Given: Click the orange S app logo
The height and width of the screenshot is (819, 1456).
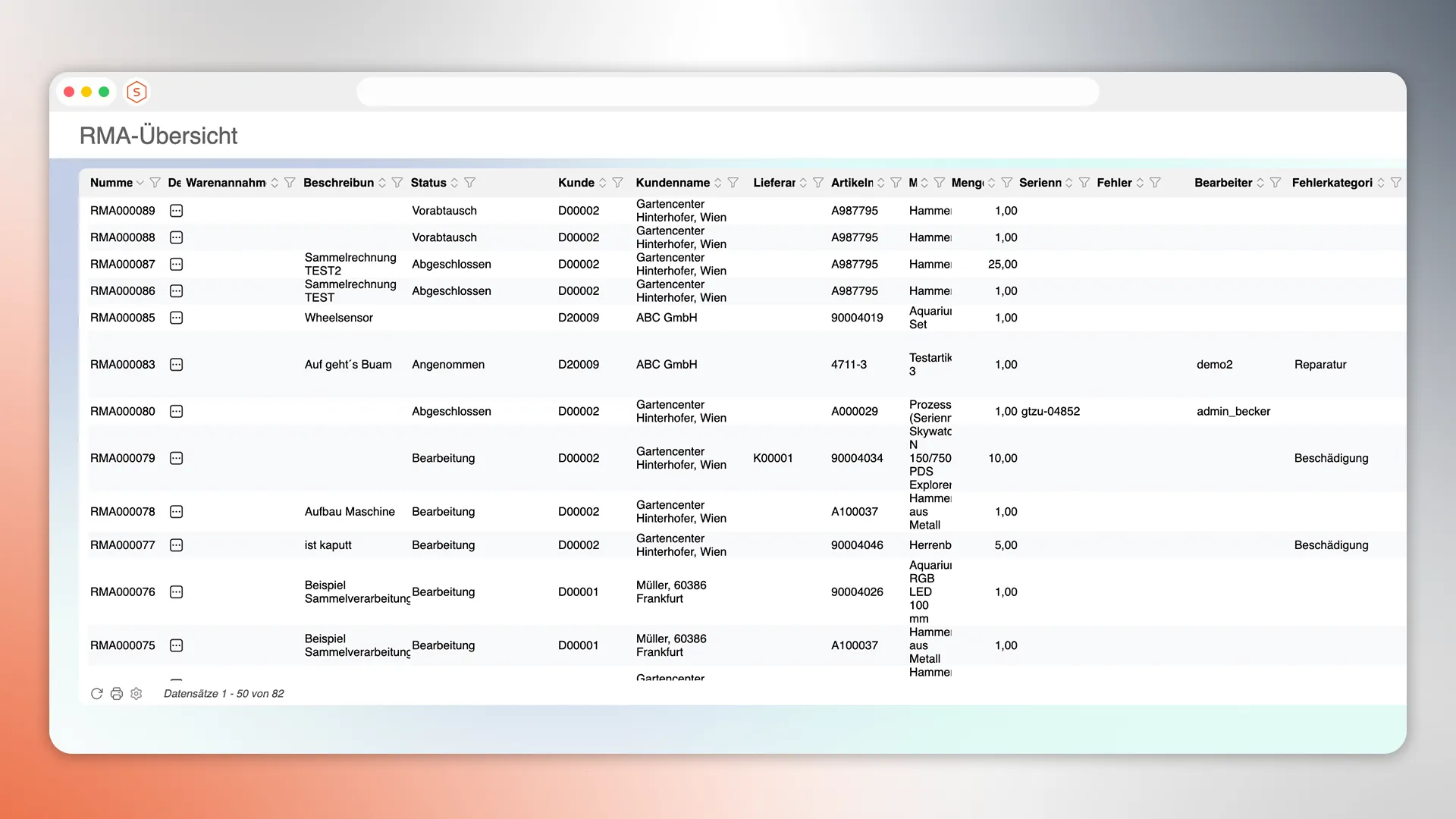Looking at the screenshot, I should (136, 93).
